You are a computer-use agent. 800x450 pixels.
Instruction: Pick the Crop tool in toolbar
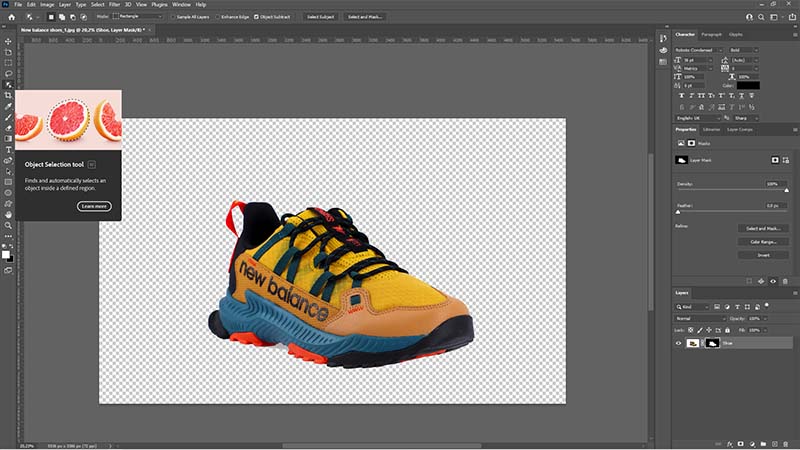(8, 95)
